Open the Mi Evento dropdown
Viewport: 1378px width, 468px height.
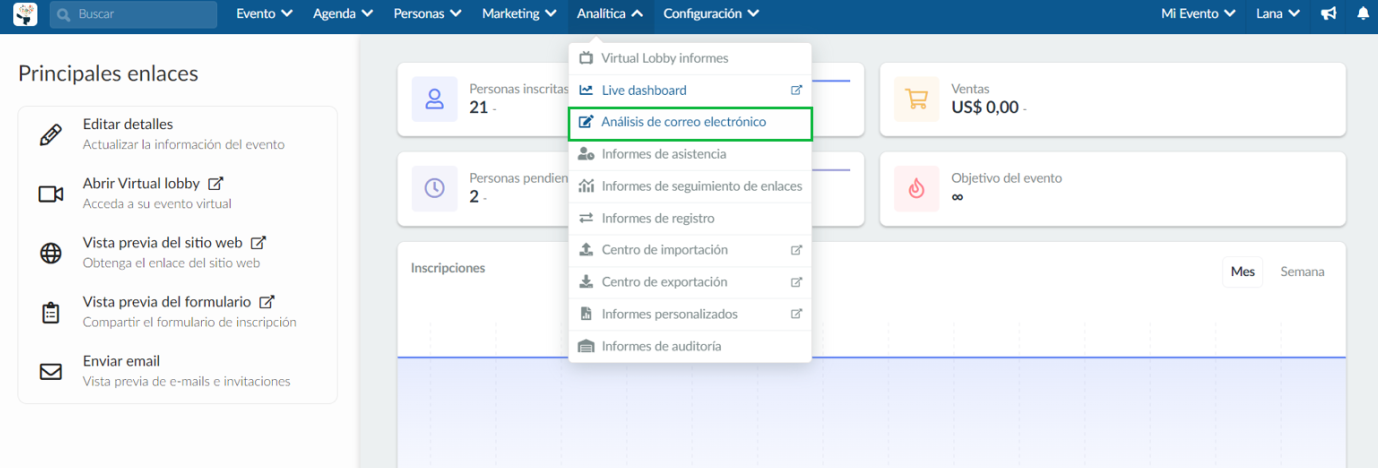(1198, 14)
